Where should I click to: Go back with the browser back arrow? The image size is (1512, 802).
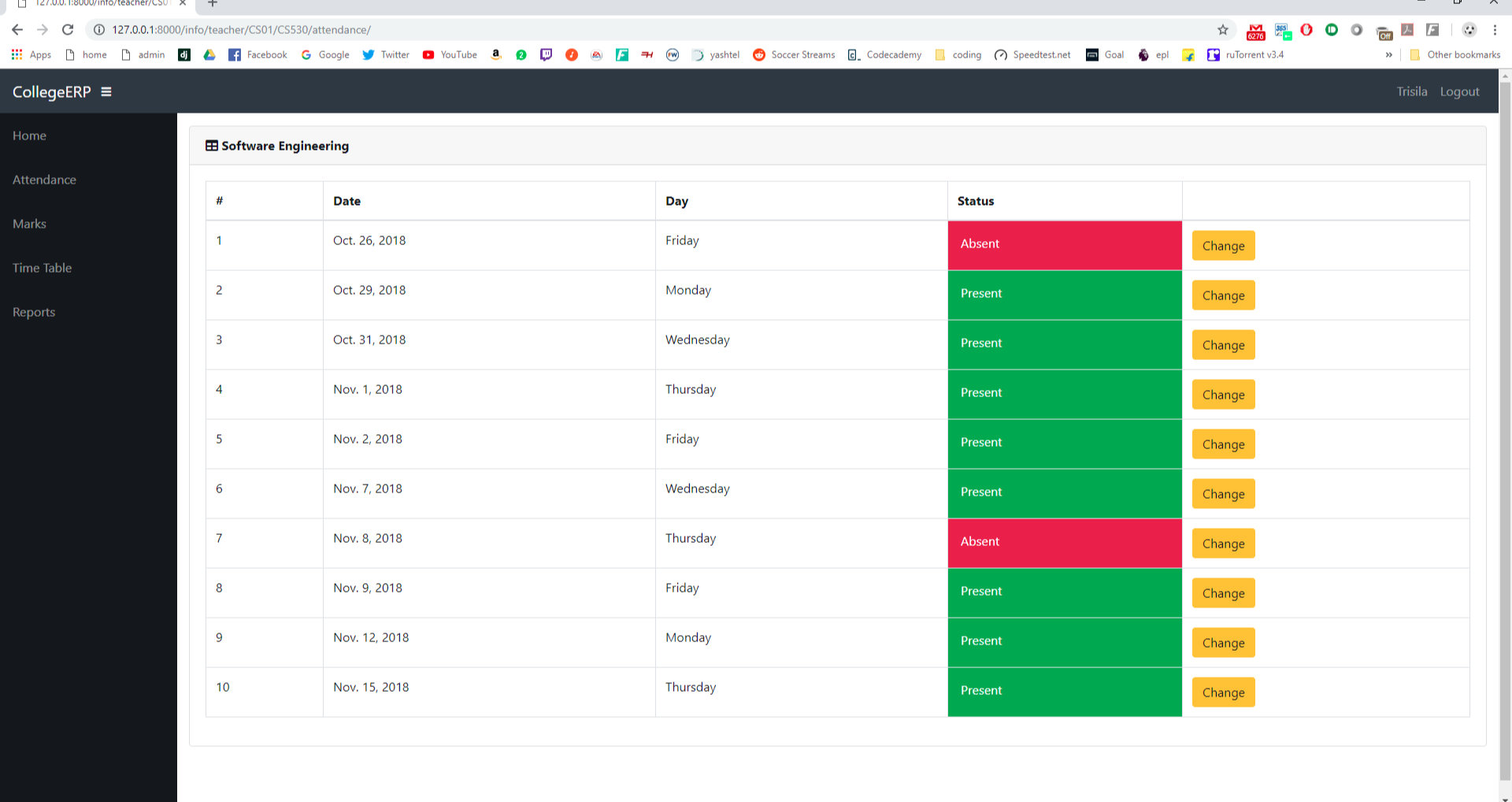[x=17, y=30]
